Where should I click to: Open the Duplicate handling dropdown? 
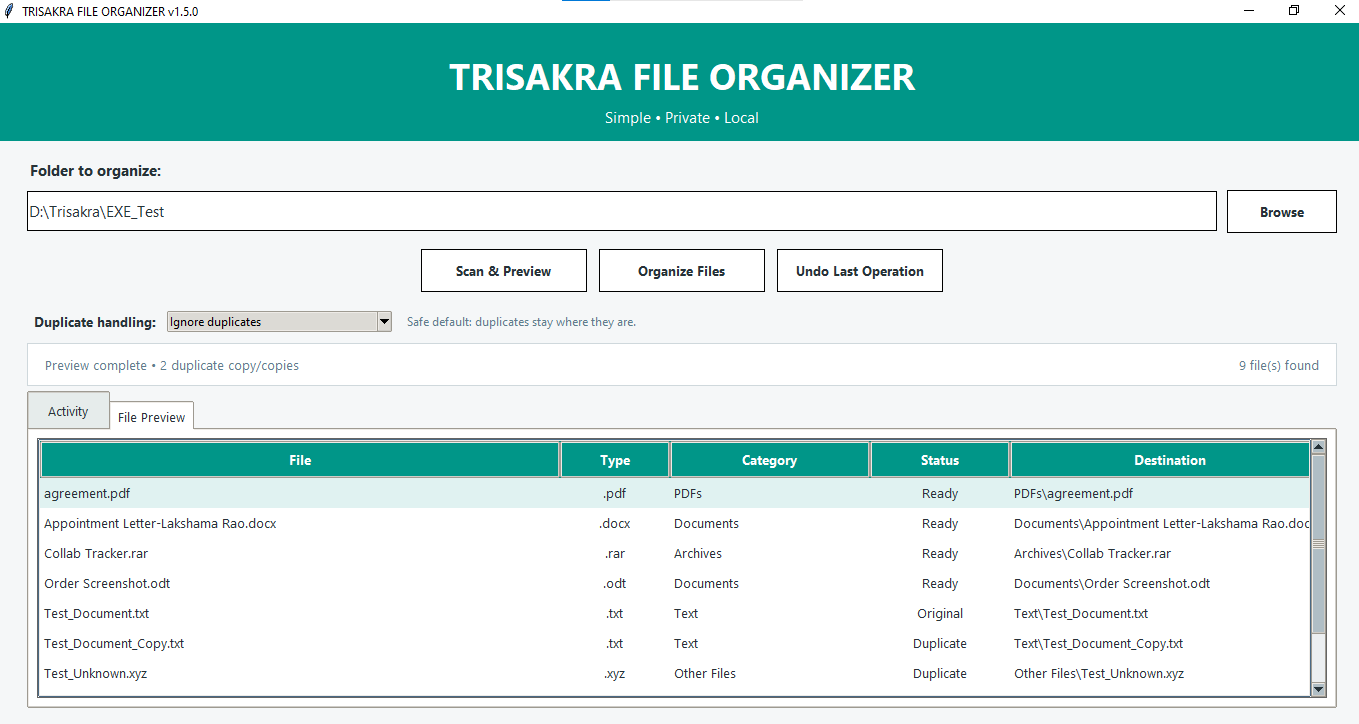(279, 322)
